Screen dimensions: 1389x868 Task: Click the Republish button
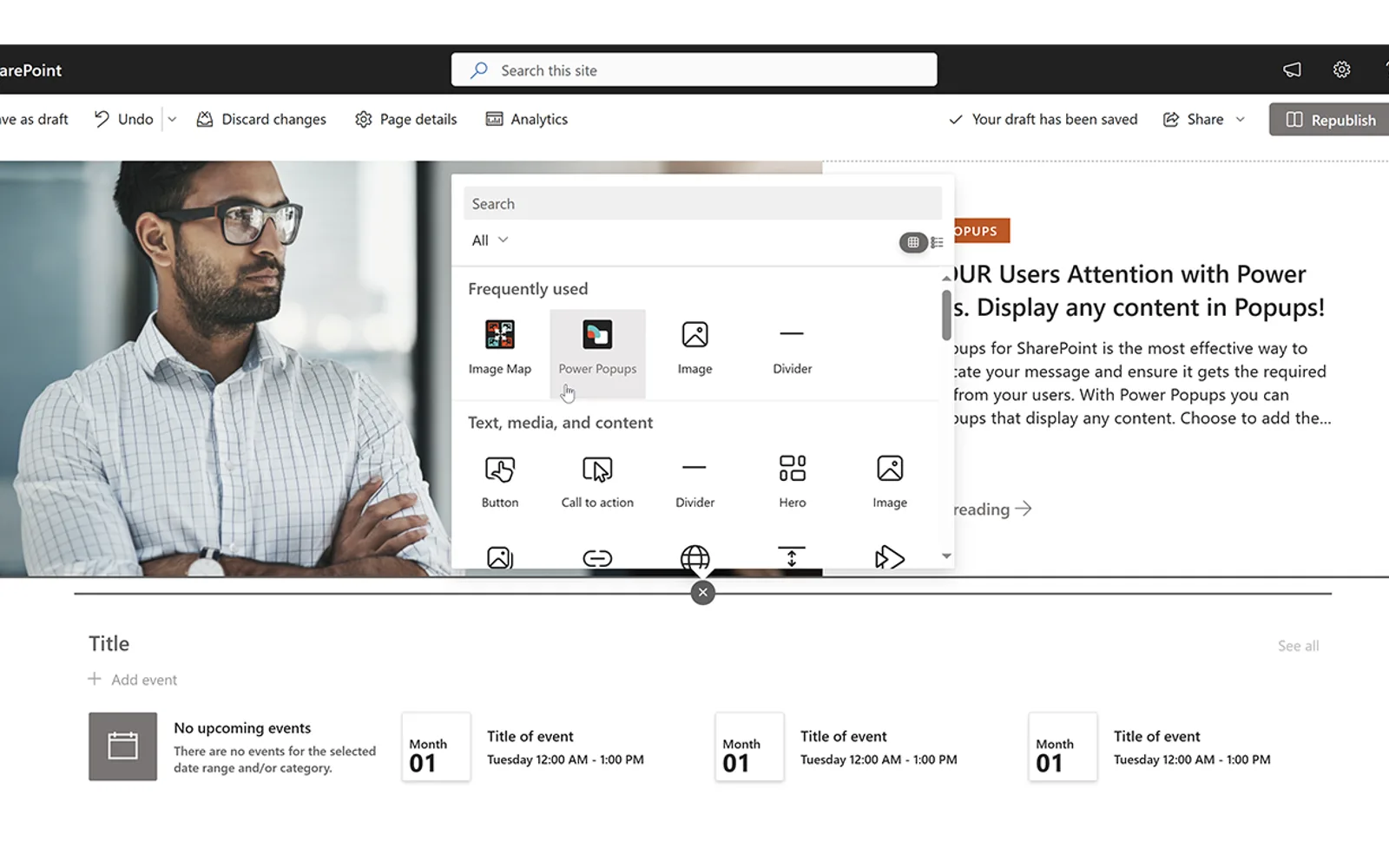(x=1330, y=120)
